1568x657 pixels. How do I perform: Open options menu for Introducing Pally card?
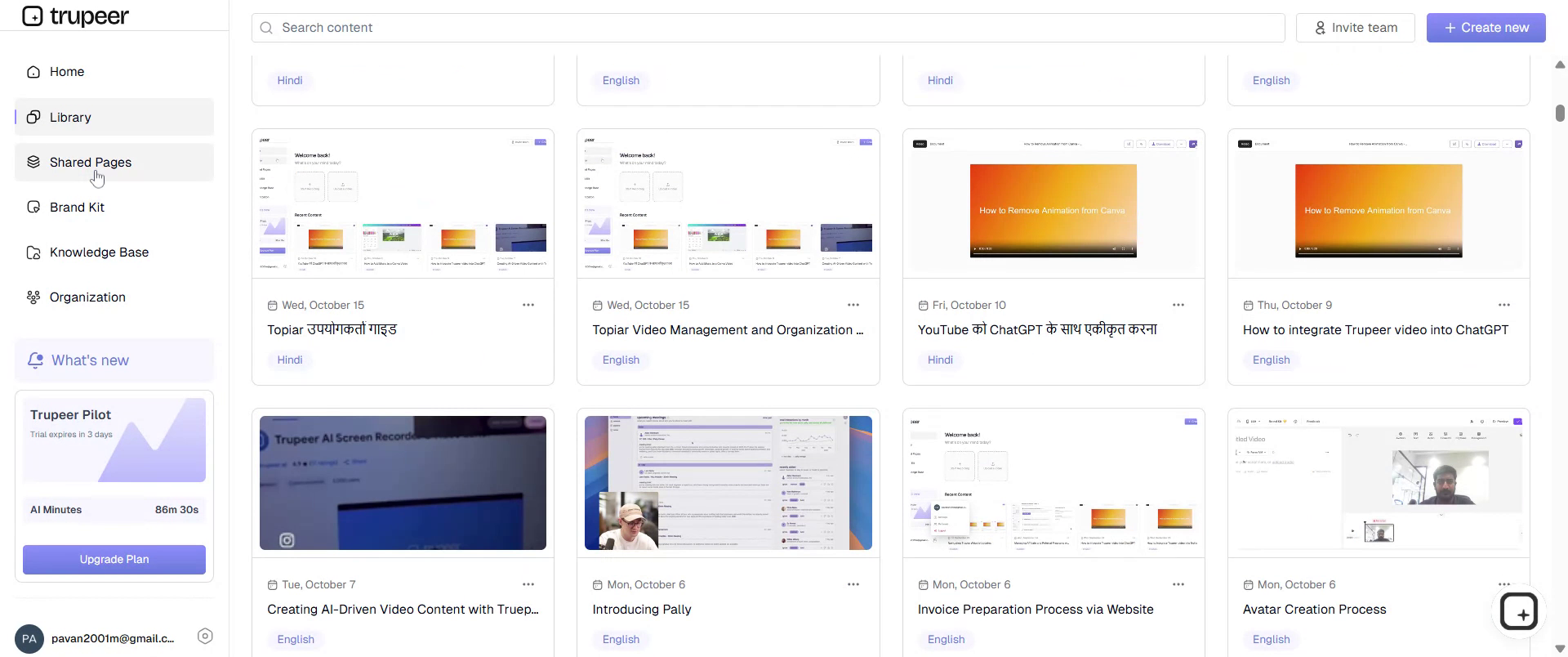pyautogui.click(x=853, y=584)
